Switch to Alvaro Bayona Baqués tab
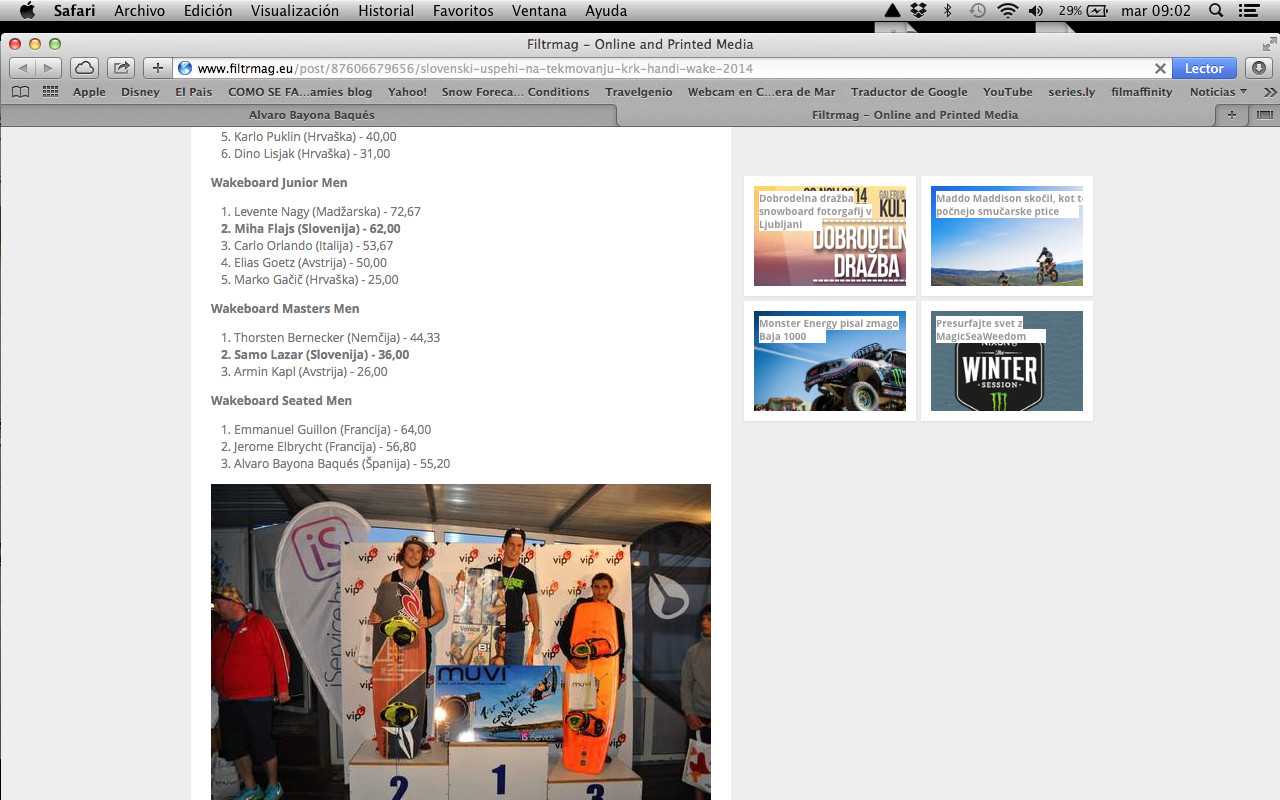Image resolution: width=1280 pixels, height=800 pixels. pos(311,115)
